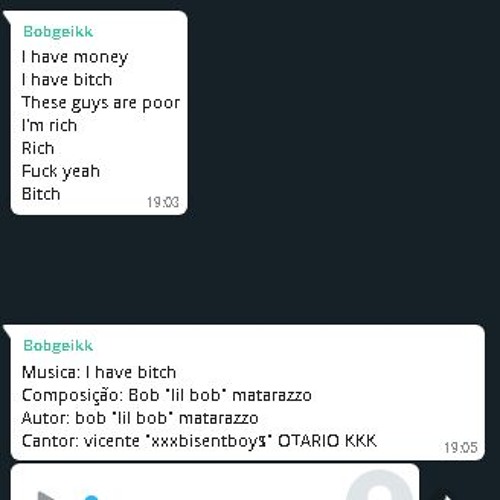Open Bobgeikk's name on the lyrics message
500x500 pixels.
[58, 32]
